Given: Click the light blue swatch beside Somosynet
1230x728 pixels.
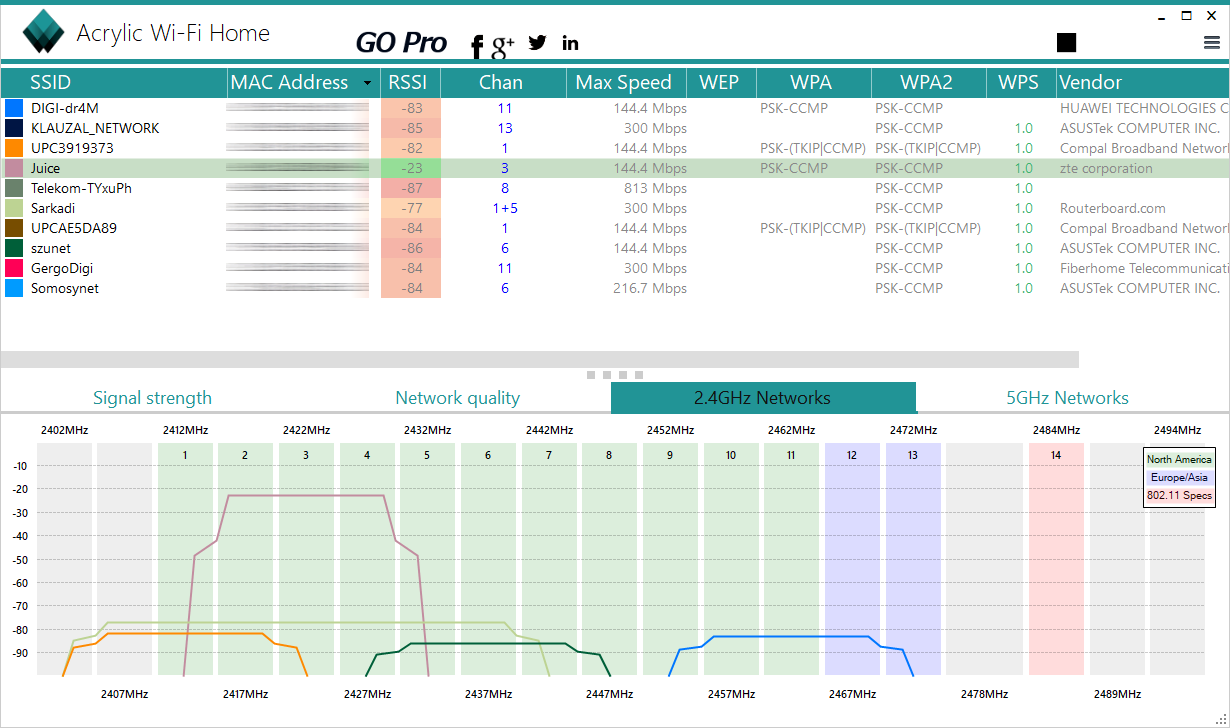Looking at the screenshot, I should 14,288.
